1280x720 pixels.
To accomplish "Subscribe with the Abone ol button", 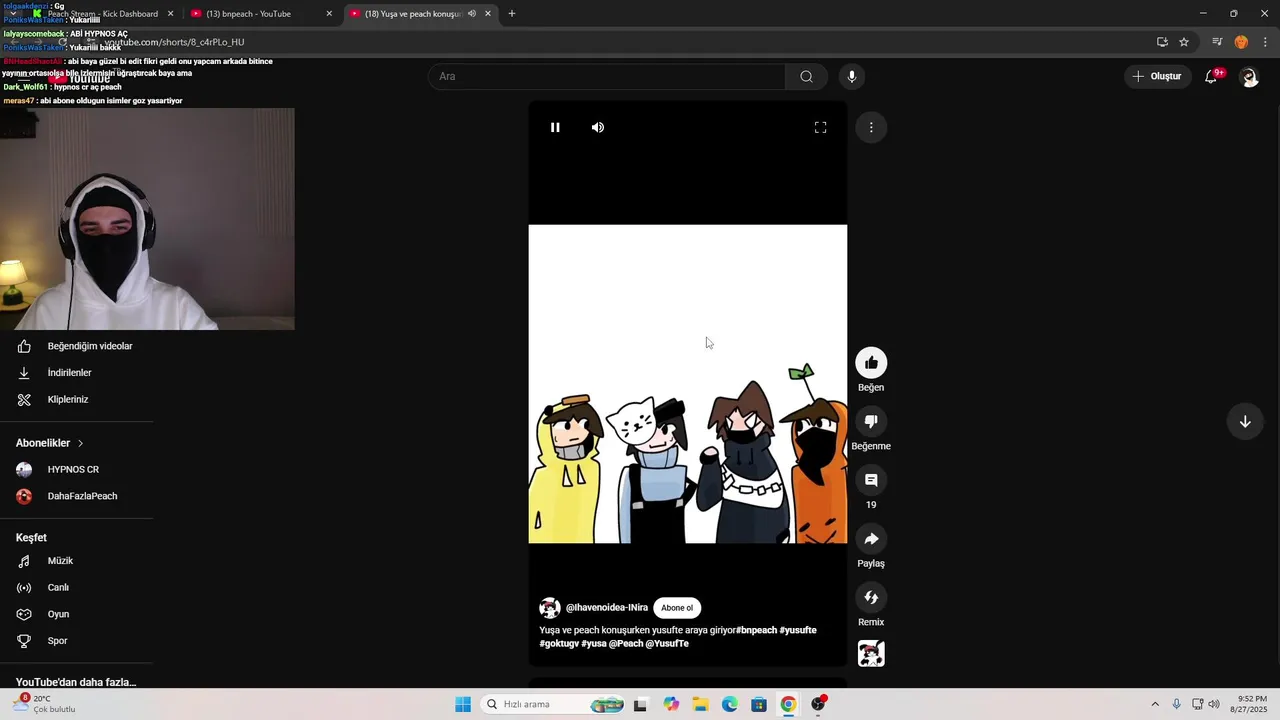I will click(x=677, y=608).
